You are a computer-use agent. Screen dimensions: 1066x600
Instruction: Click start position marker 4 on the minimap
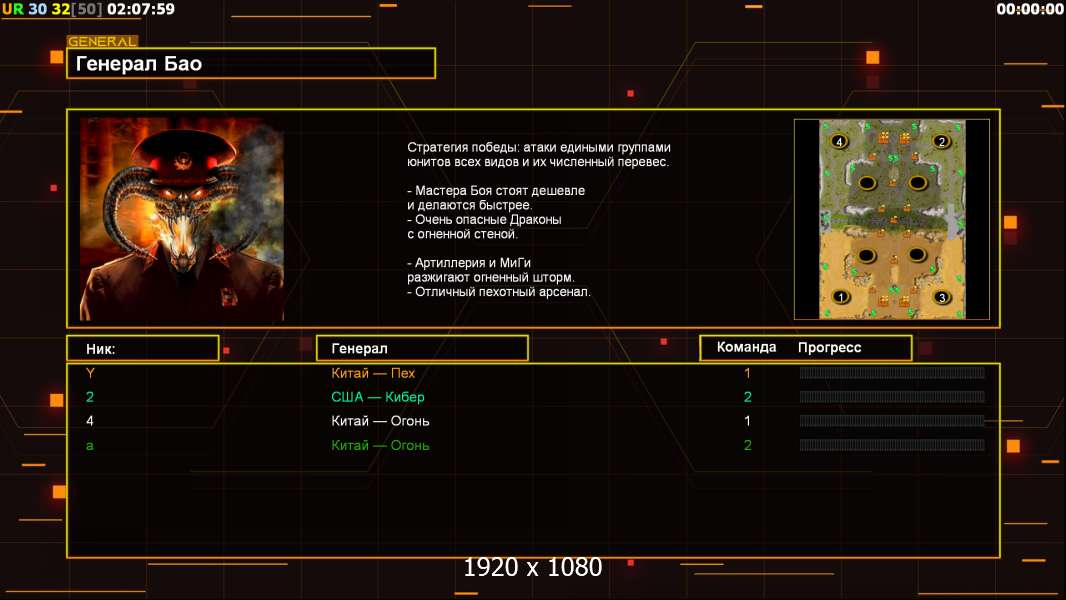[840, 141]
